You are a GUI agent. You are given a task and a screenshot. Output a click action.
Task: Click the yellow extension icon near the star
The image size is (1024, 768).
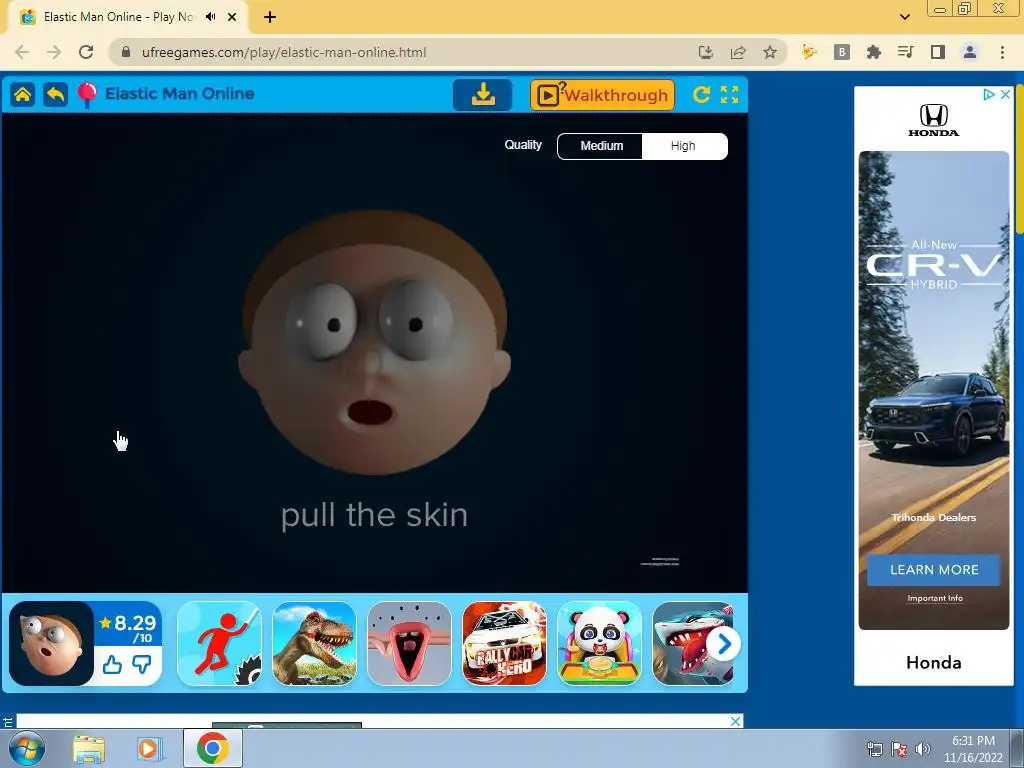809,52
